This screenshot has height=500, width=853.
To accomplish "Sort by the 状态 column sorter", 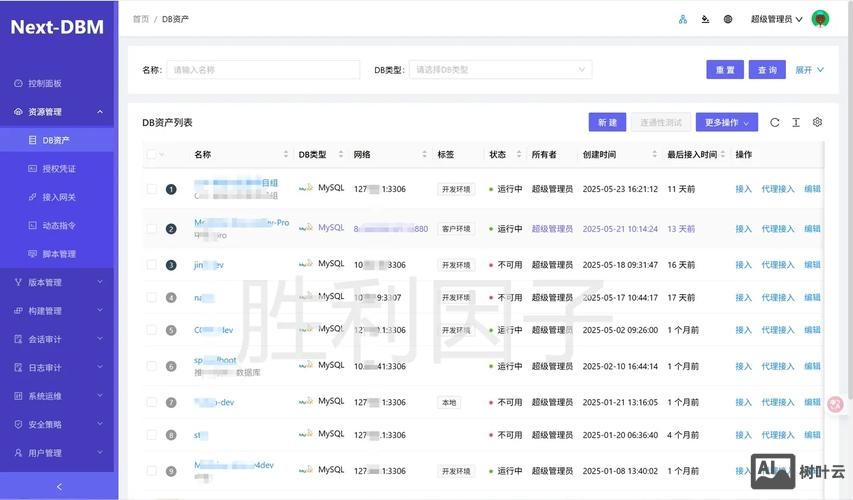I will click(x=518, y=155).
